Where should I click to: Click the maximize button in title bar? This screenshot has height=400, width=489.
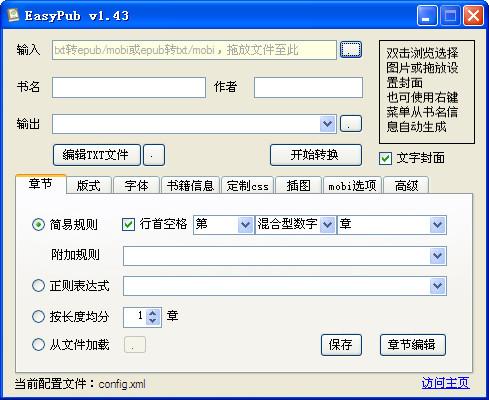click(450, 15)
